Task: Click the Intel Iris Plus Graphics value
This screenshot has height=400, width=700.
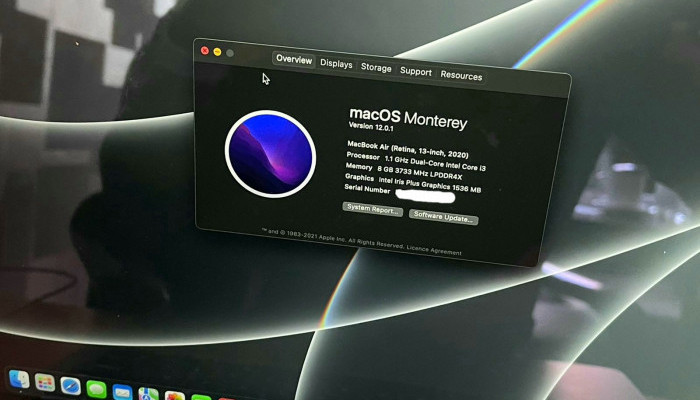Action: click(x=429, y=184)
